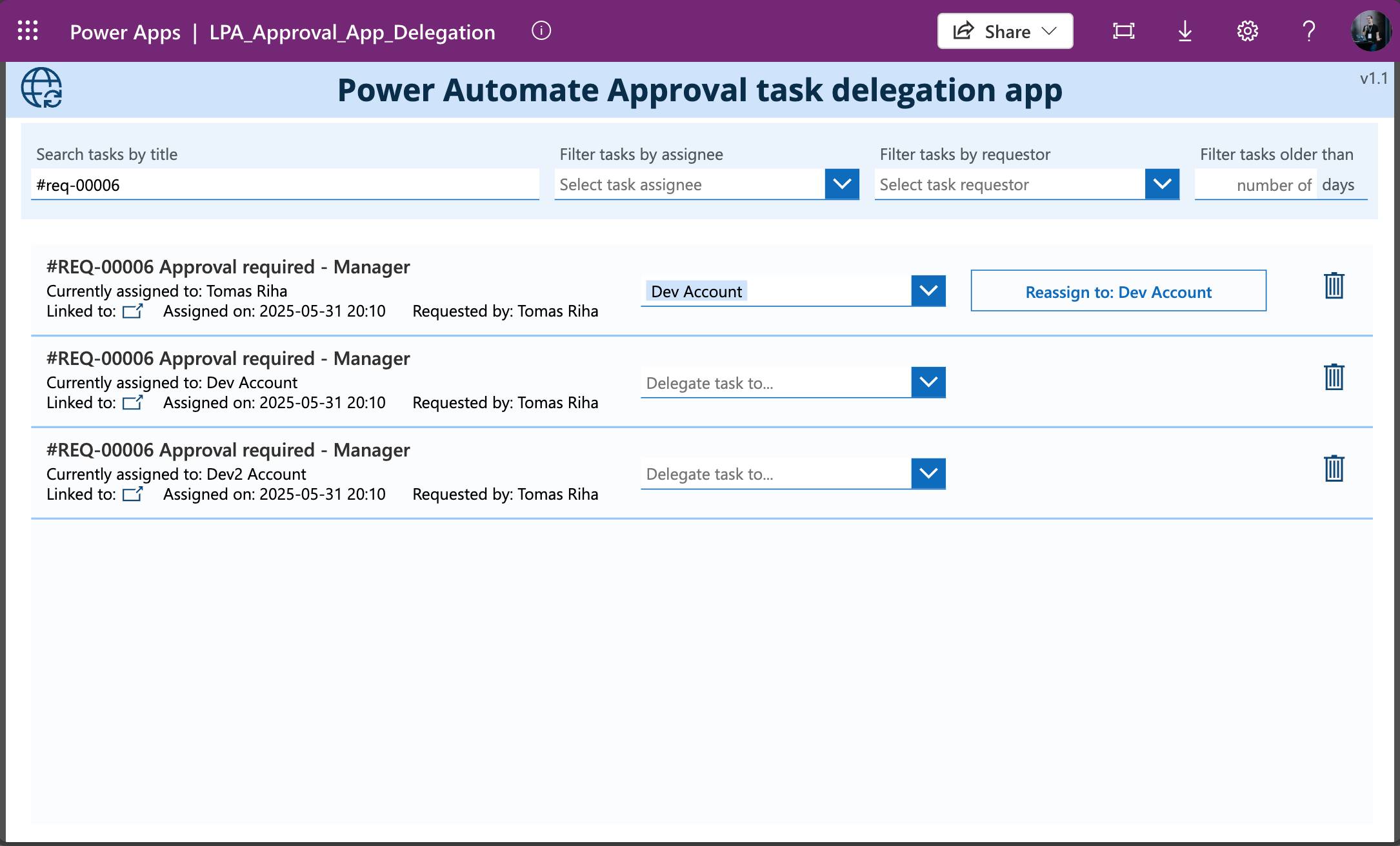Screen dimensions: 1400x846
Task: Click Reassign to: Dev Account button
Action: point(1119,291)
